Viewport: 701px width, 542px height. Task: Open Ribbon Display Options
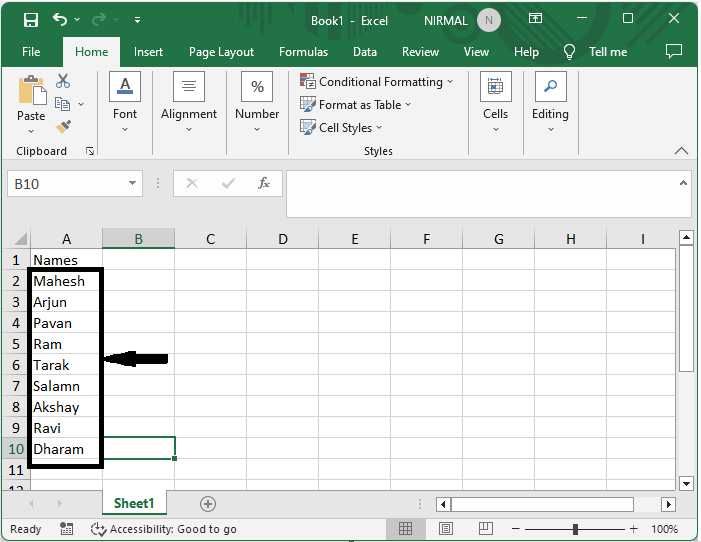536,18
